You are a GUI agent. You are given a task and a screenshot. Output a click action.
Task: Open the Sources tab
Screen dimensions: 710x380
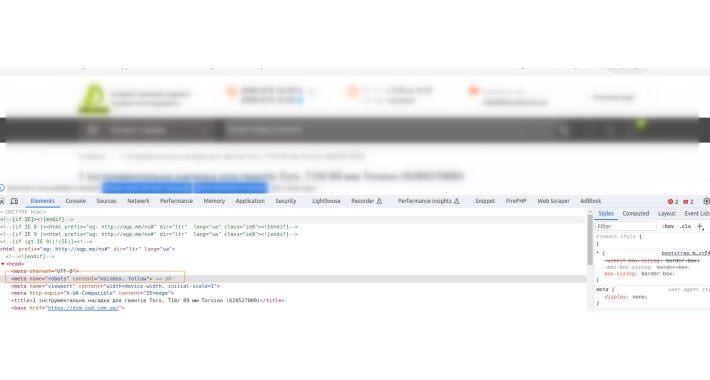point(106,201)
